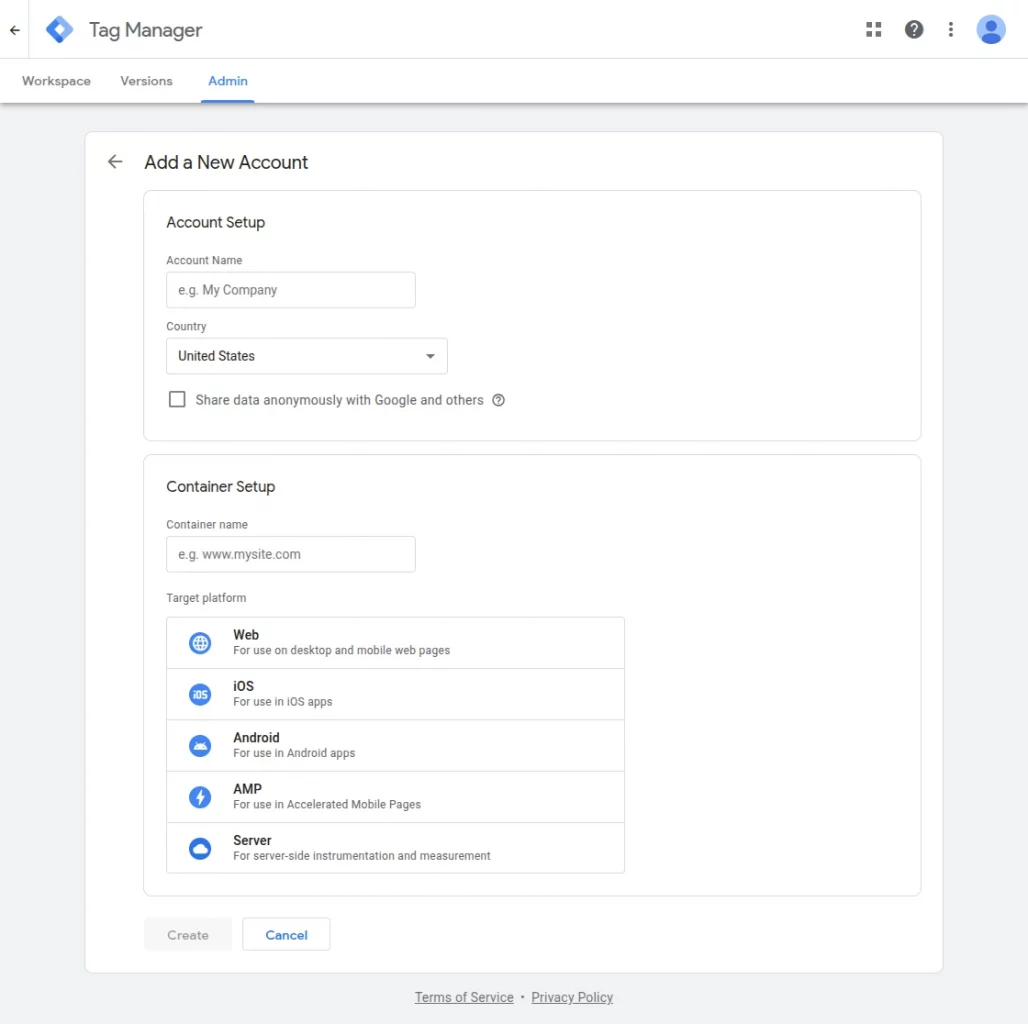Click the Cancel button
This screenshot has width=1028, height=1024.
tap(286, 934)
